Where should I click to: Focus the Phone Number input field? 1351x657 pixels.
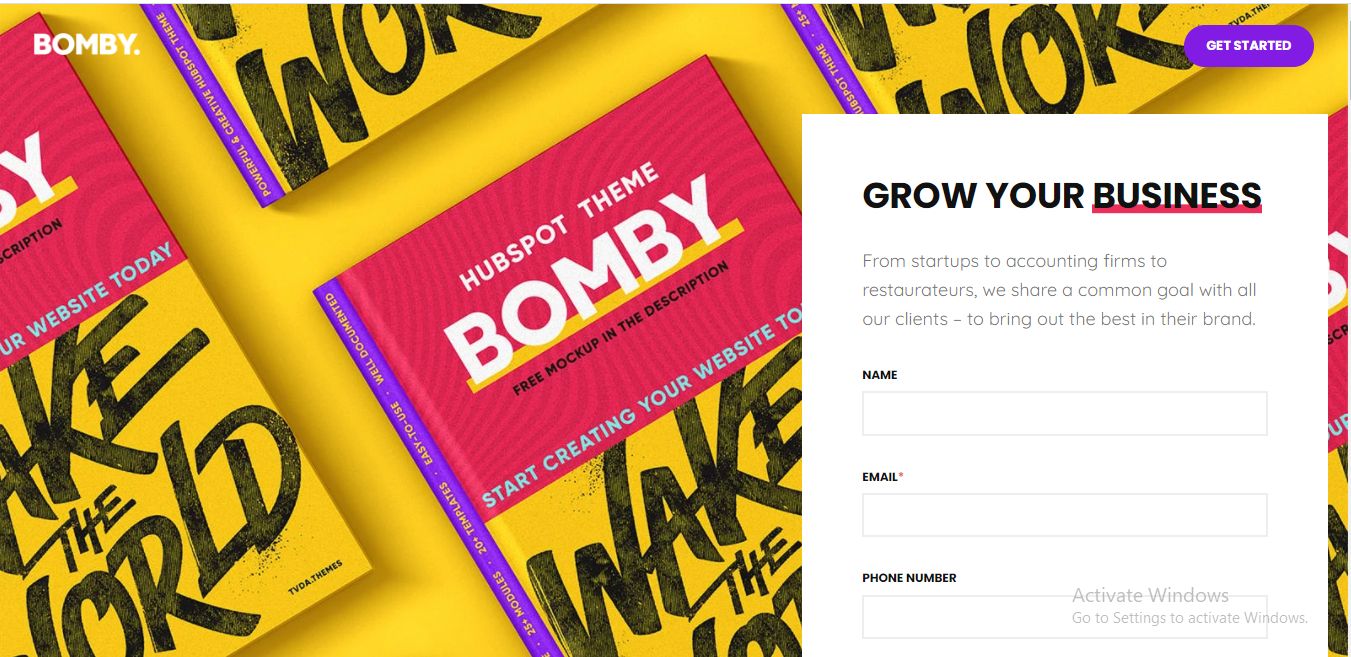1064,617
